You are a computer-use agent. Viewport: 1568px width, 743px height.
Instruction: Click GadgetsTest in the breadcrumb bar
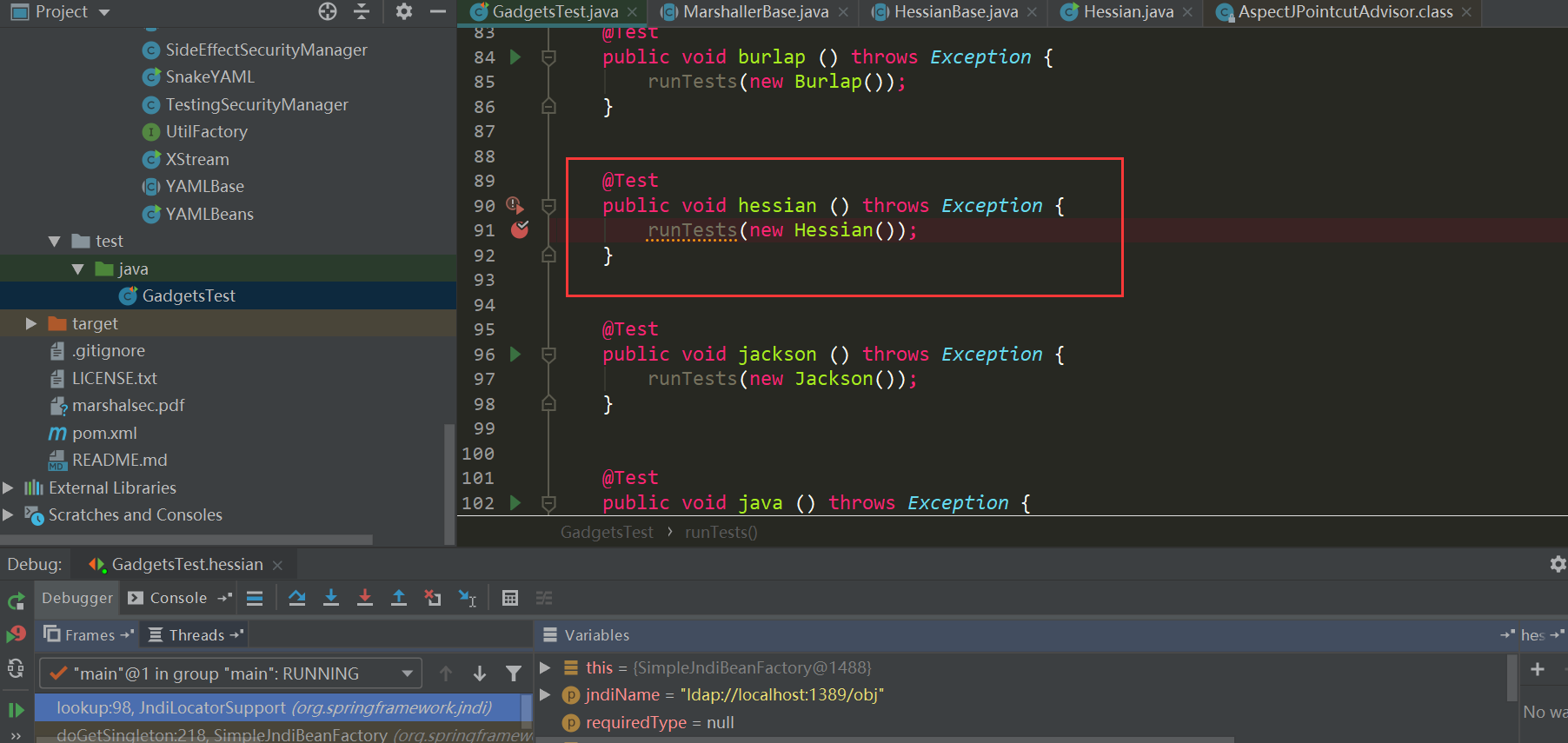point(607,532)
